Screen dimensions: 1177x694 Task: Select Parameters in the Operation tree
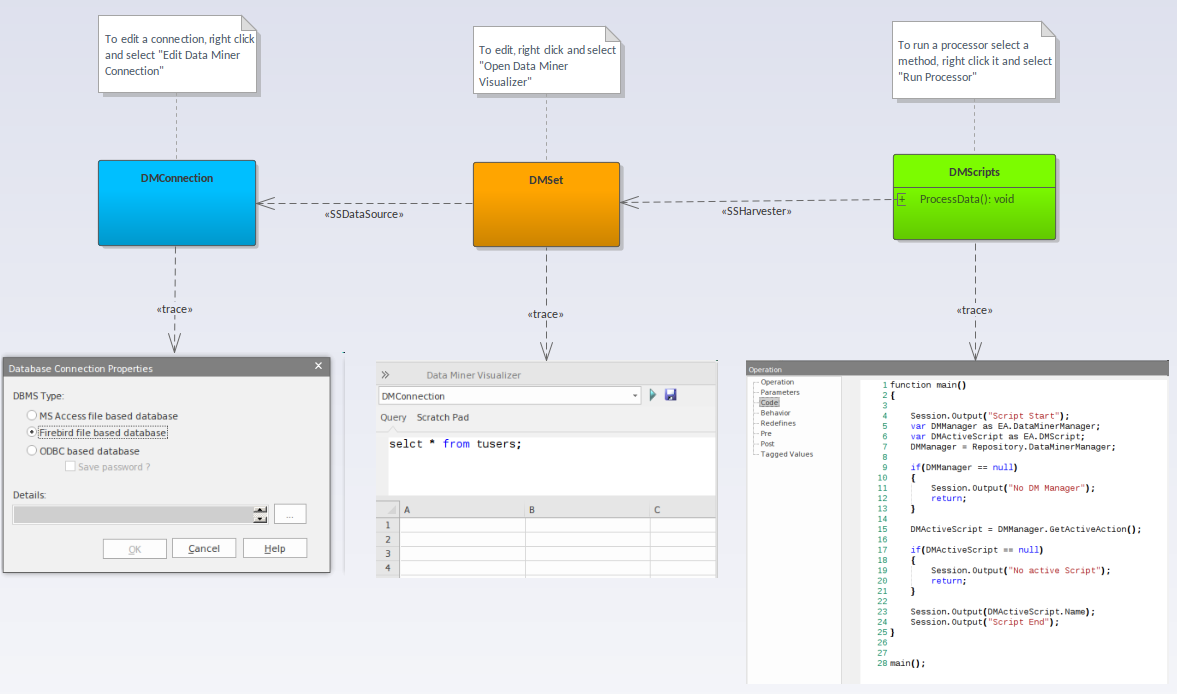coord(779,392)
